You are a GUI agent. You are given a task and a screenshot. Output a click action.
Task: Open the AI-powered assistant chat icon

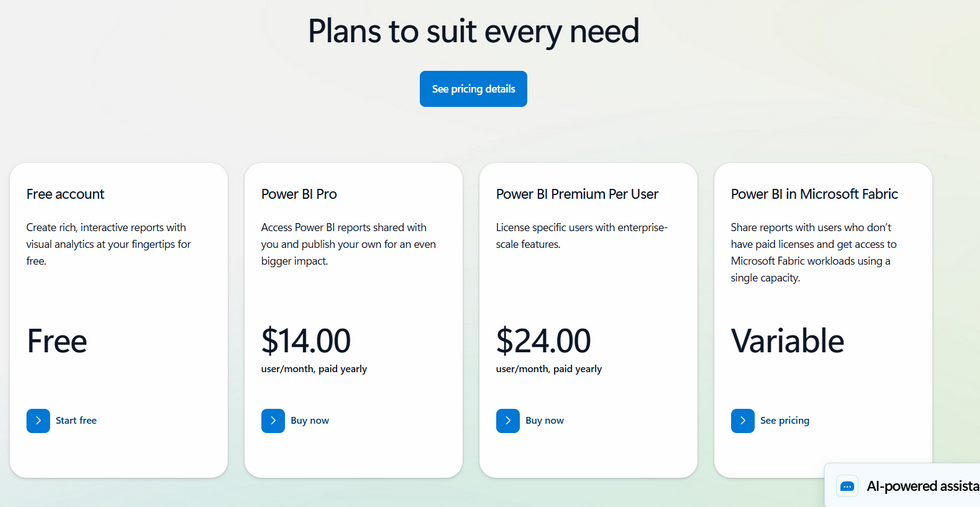847,486
